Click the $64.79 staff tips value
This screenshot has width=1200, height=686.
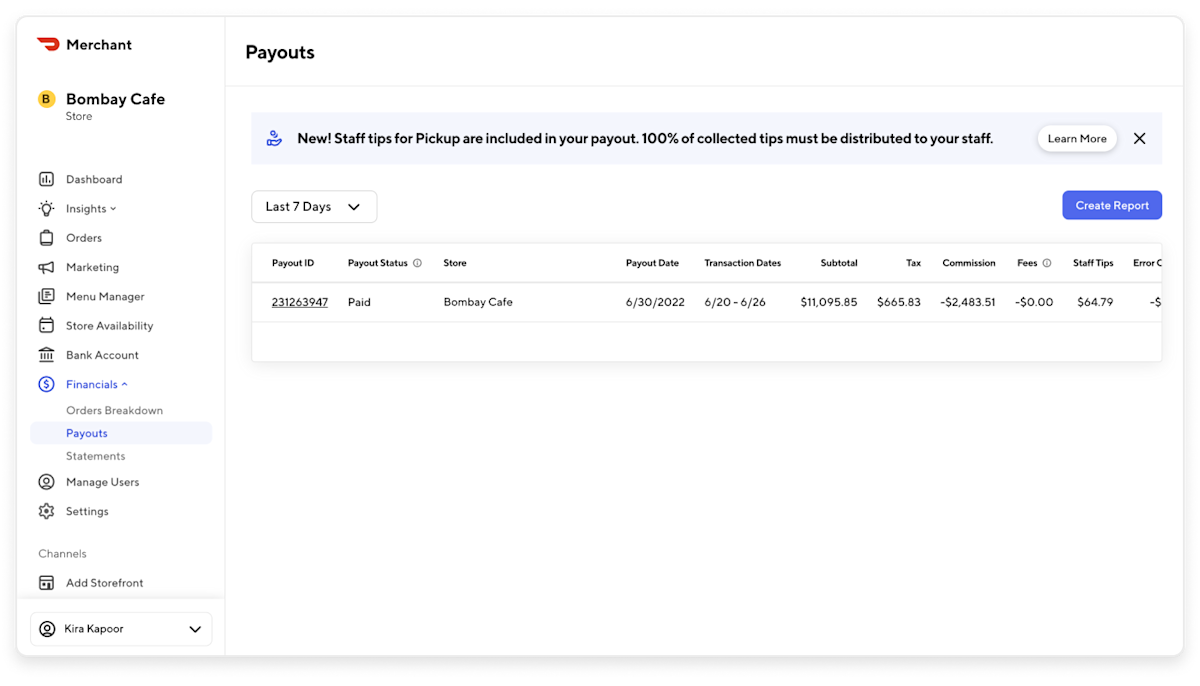point(1095,302)
